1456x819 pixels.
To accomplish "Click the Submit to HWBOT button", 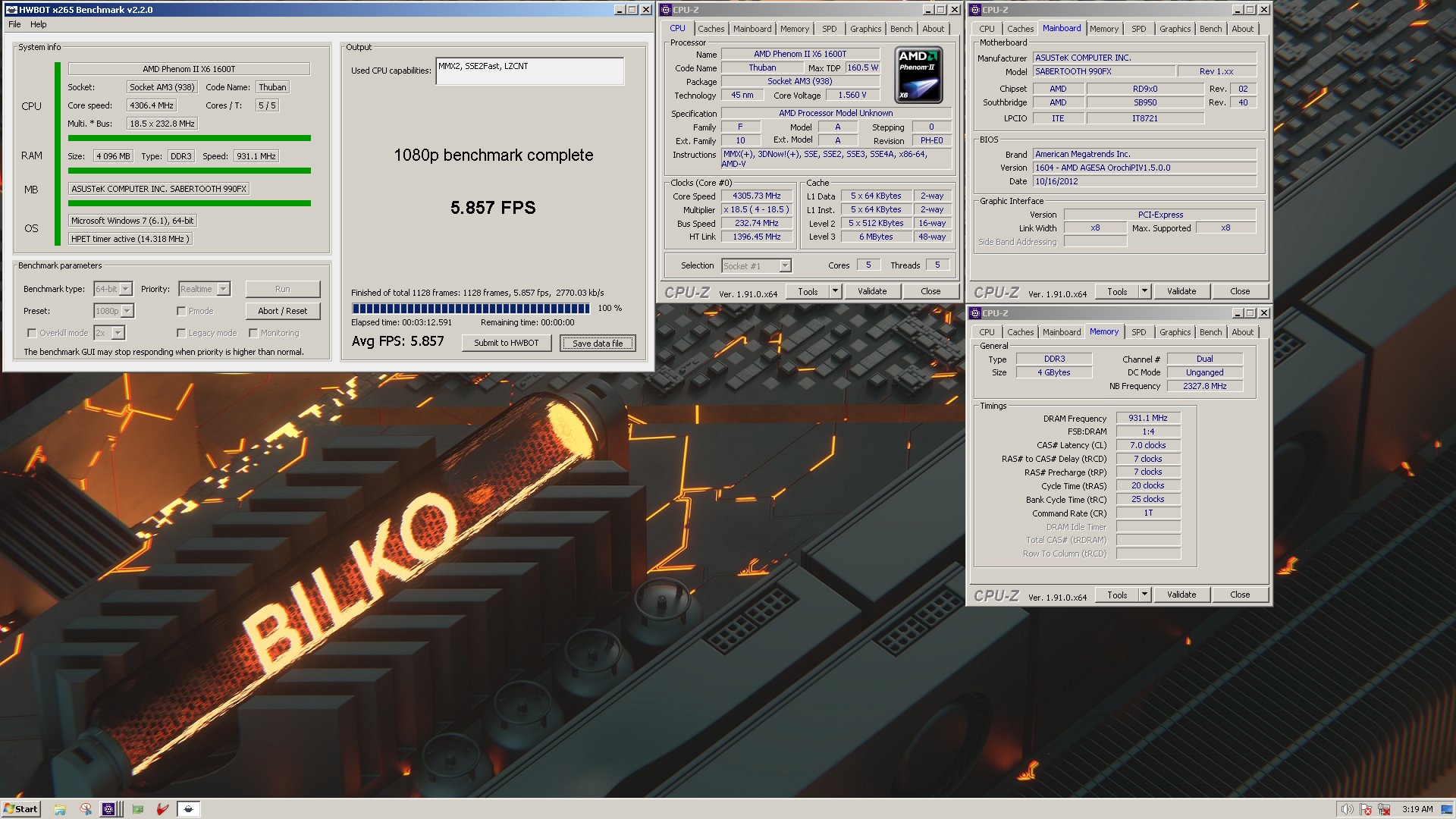I will tap(507, 343).
